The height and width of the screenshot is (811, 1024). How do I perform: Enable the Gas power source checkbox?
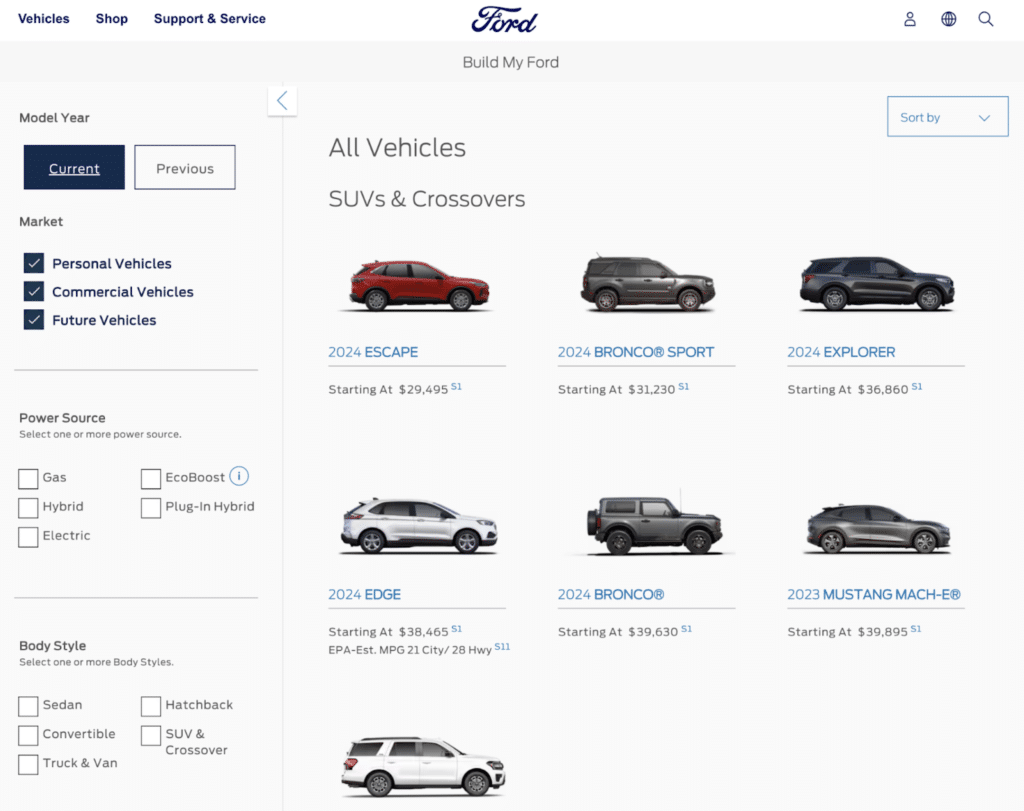[x=28, y=478]
